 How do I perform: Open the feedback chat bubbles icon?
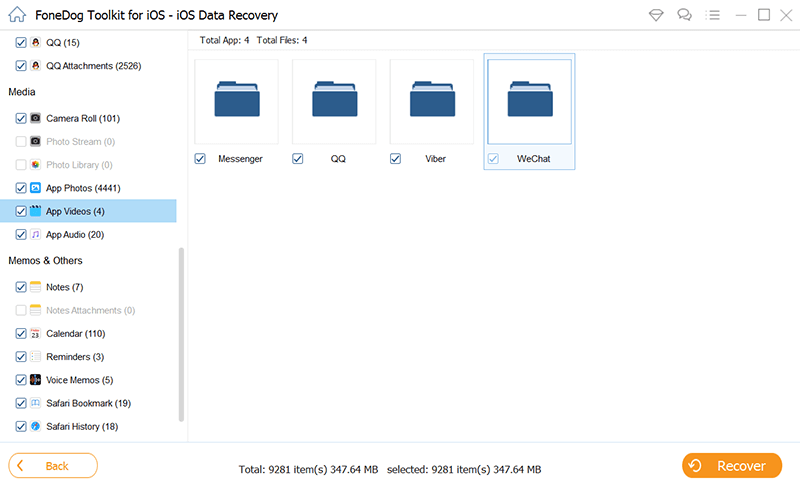(x=684, y=15)
